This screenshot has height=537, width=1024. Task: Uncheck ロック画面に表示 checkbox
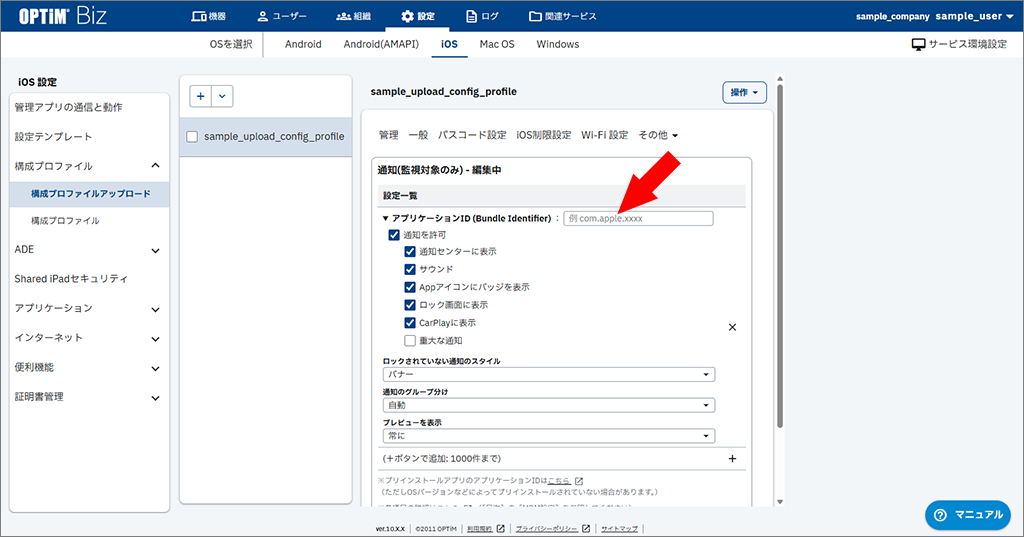click(410, 305)
